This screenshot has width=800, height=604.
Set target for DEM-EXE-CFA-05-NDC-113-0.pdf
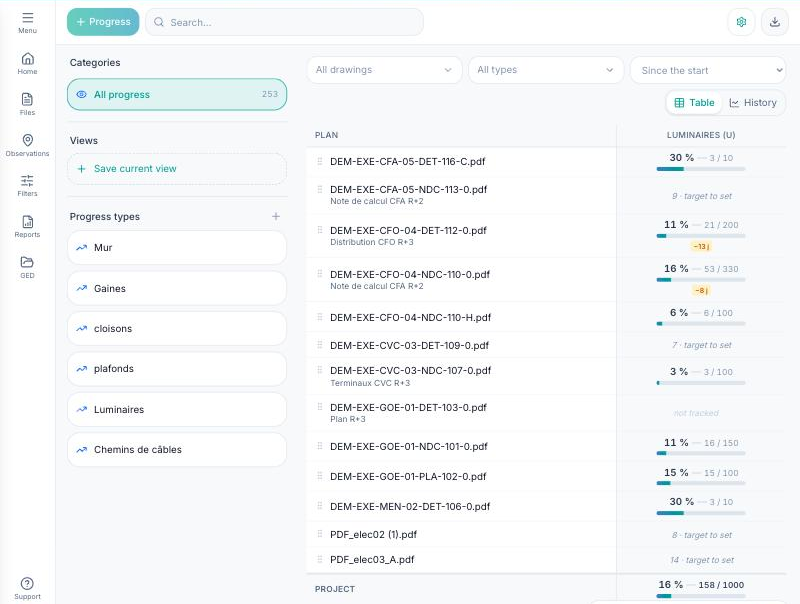(x=702, y=196)
